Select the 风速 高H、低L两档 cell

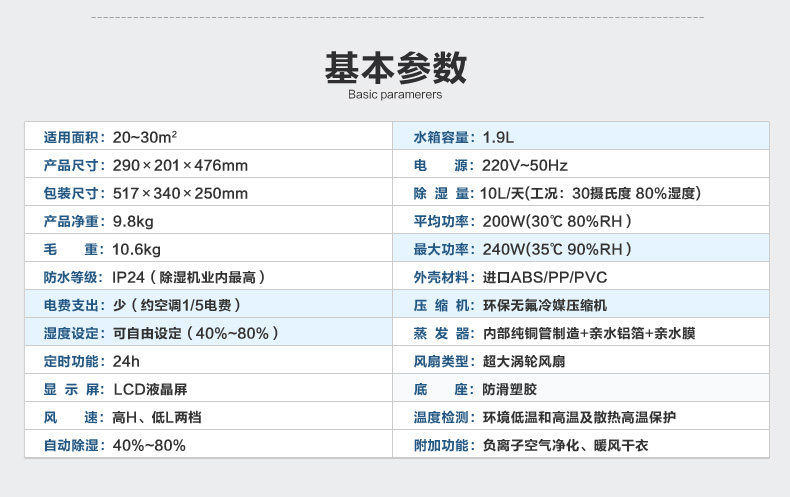208,417
